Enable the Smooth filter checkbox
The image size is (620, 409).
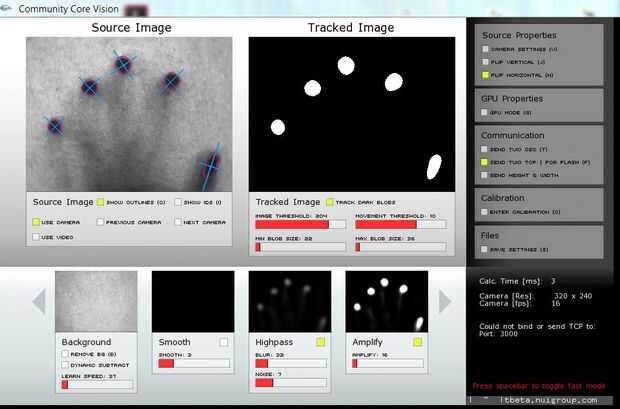tap(224, 342)
